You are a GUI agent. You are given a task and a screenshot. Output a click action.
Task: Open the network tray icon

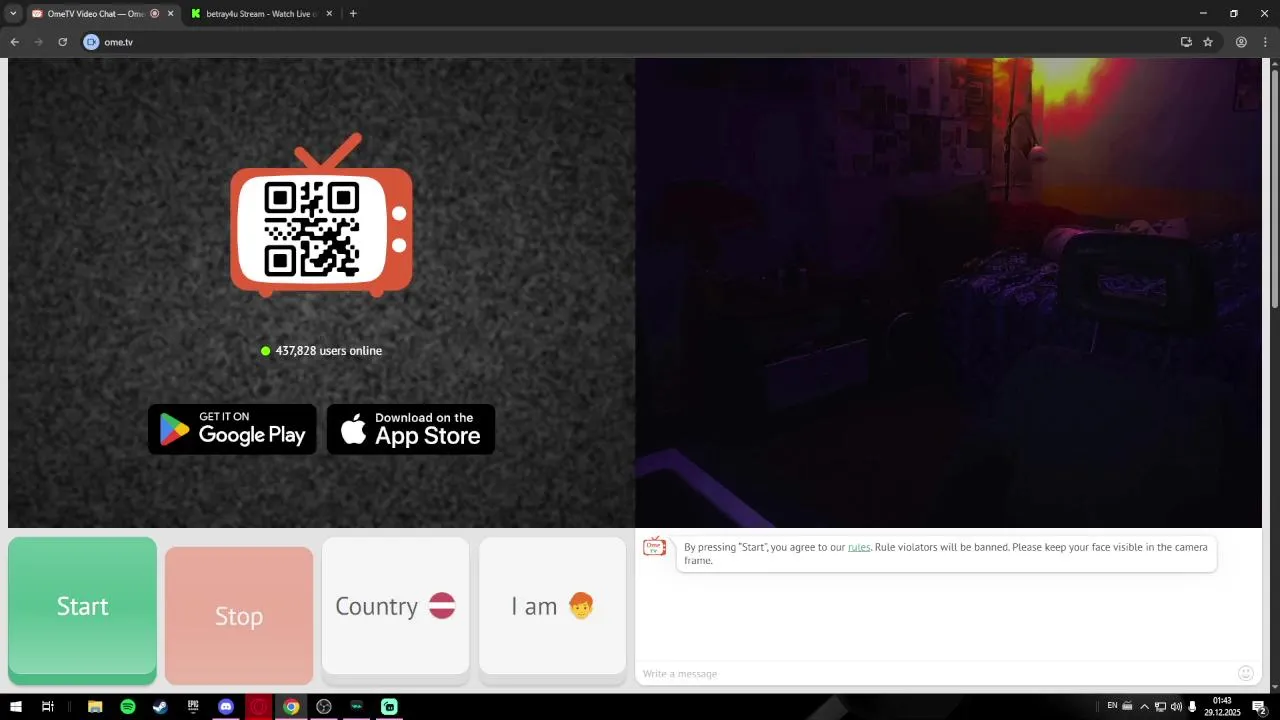(1161, 707)
